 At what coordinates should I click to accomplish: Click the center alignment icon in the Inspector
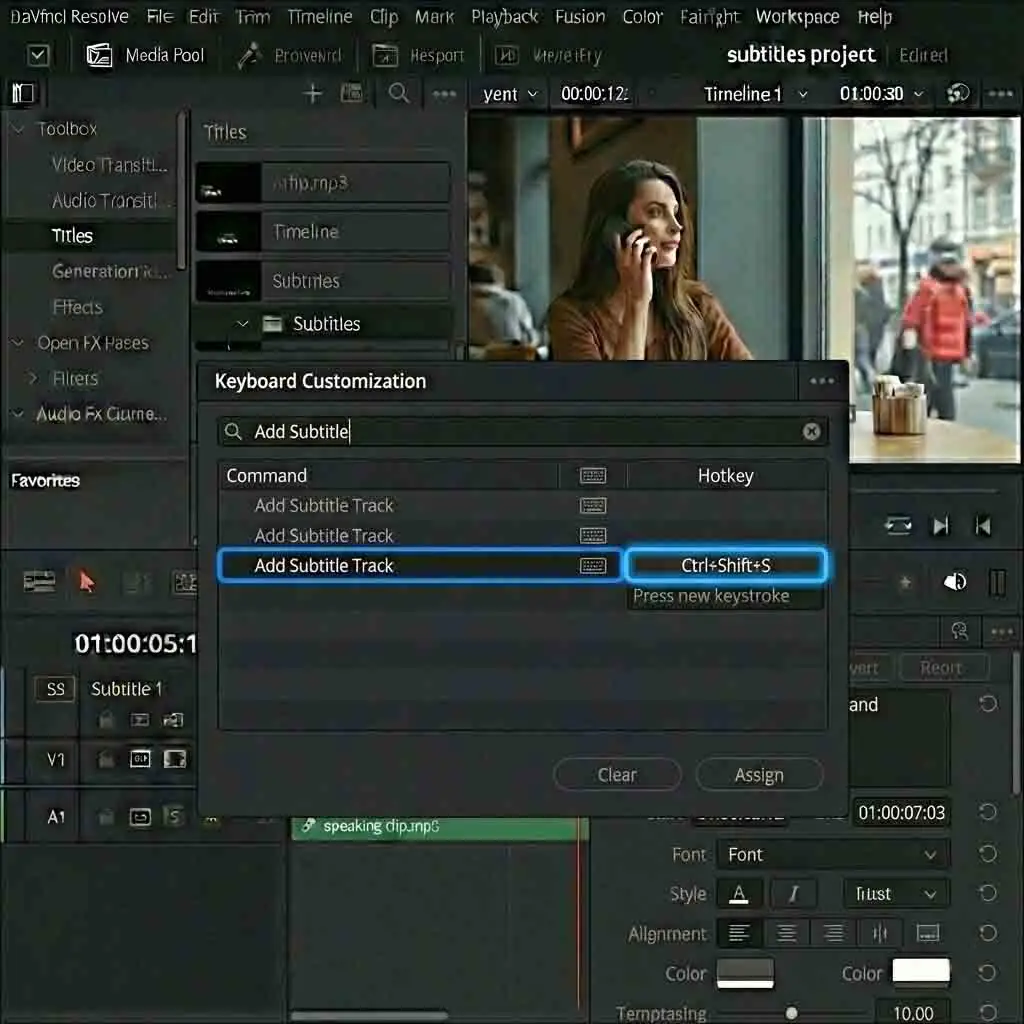pos(786,933)
